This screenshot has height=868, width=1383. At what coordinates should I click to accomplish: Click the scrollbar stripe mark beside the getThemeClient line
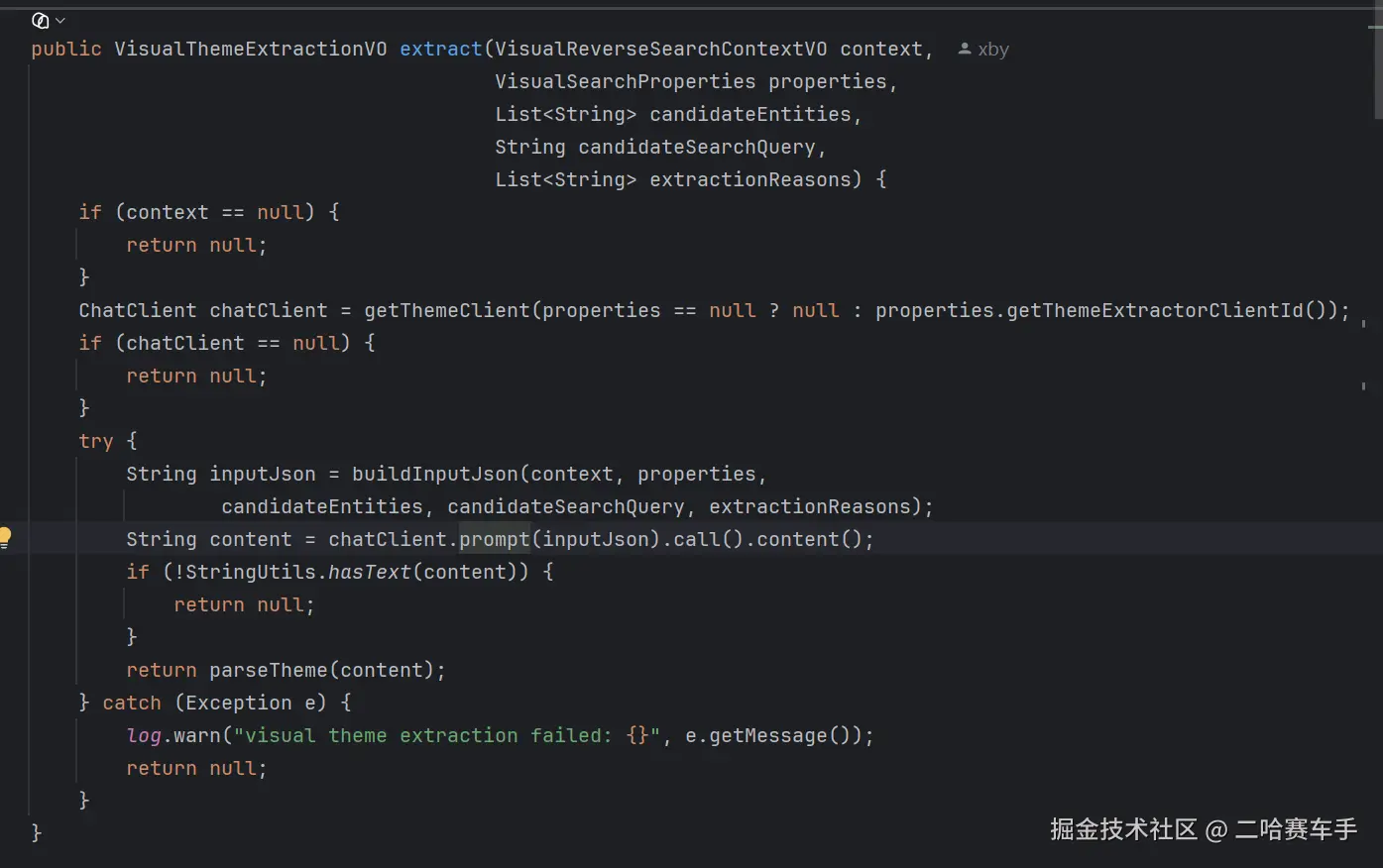tap(1364, 323)
